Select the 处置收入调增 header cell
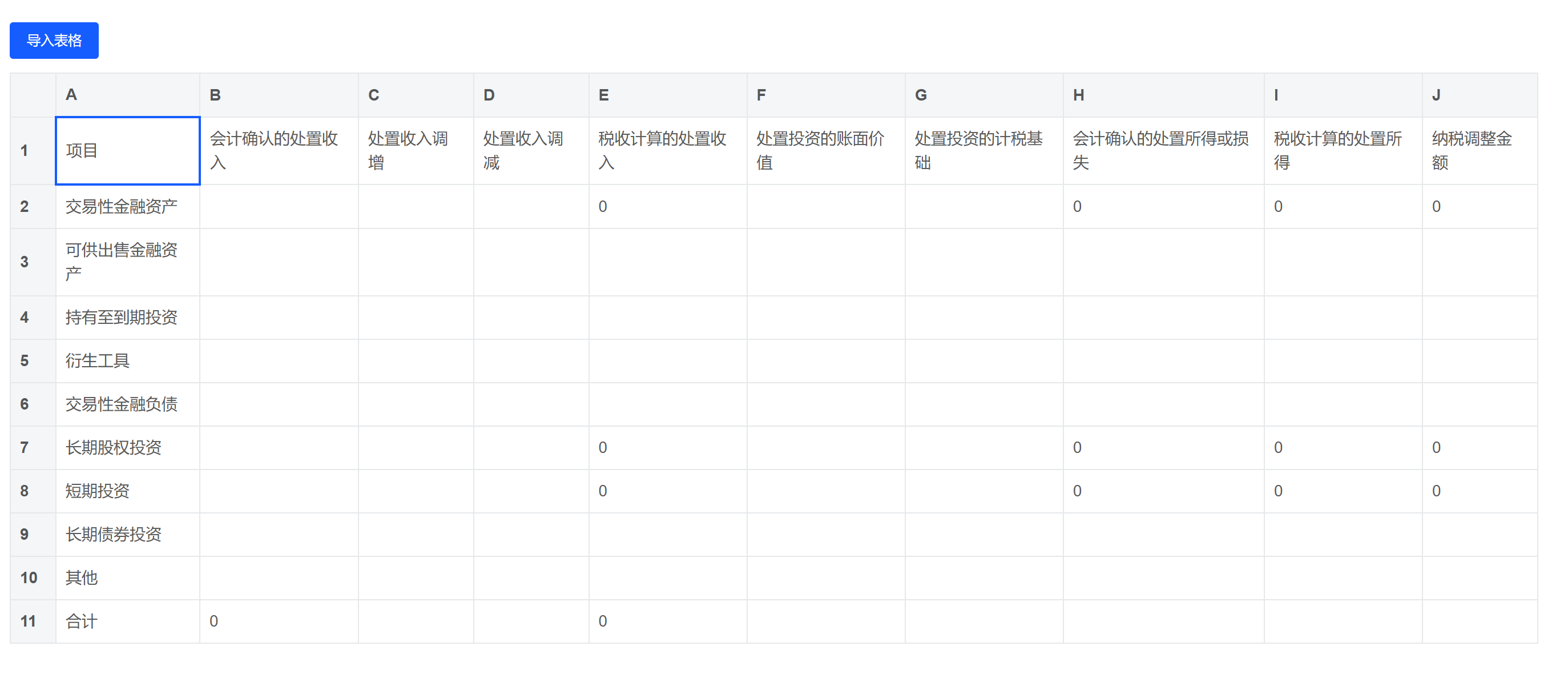 415,150
